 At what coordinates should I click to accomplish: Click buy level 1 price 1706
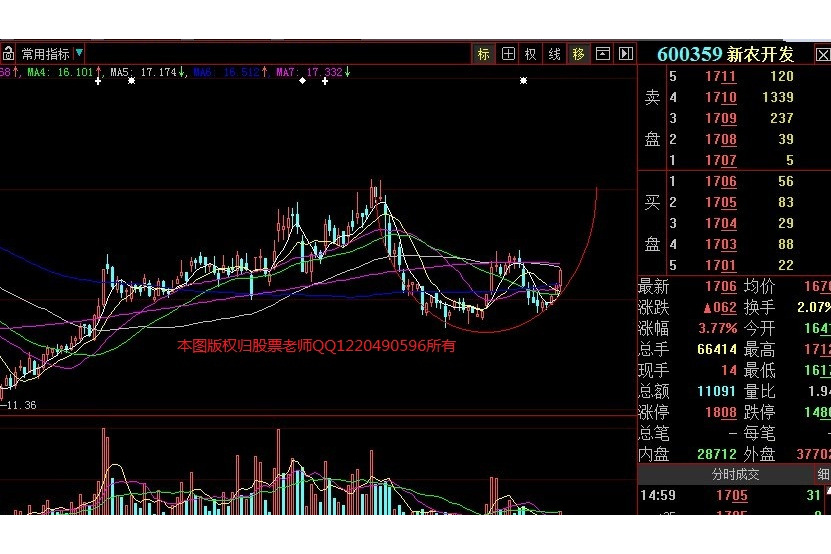721,182
